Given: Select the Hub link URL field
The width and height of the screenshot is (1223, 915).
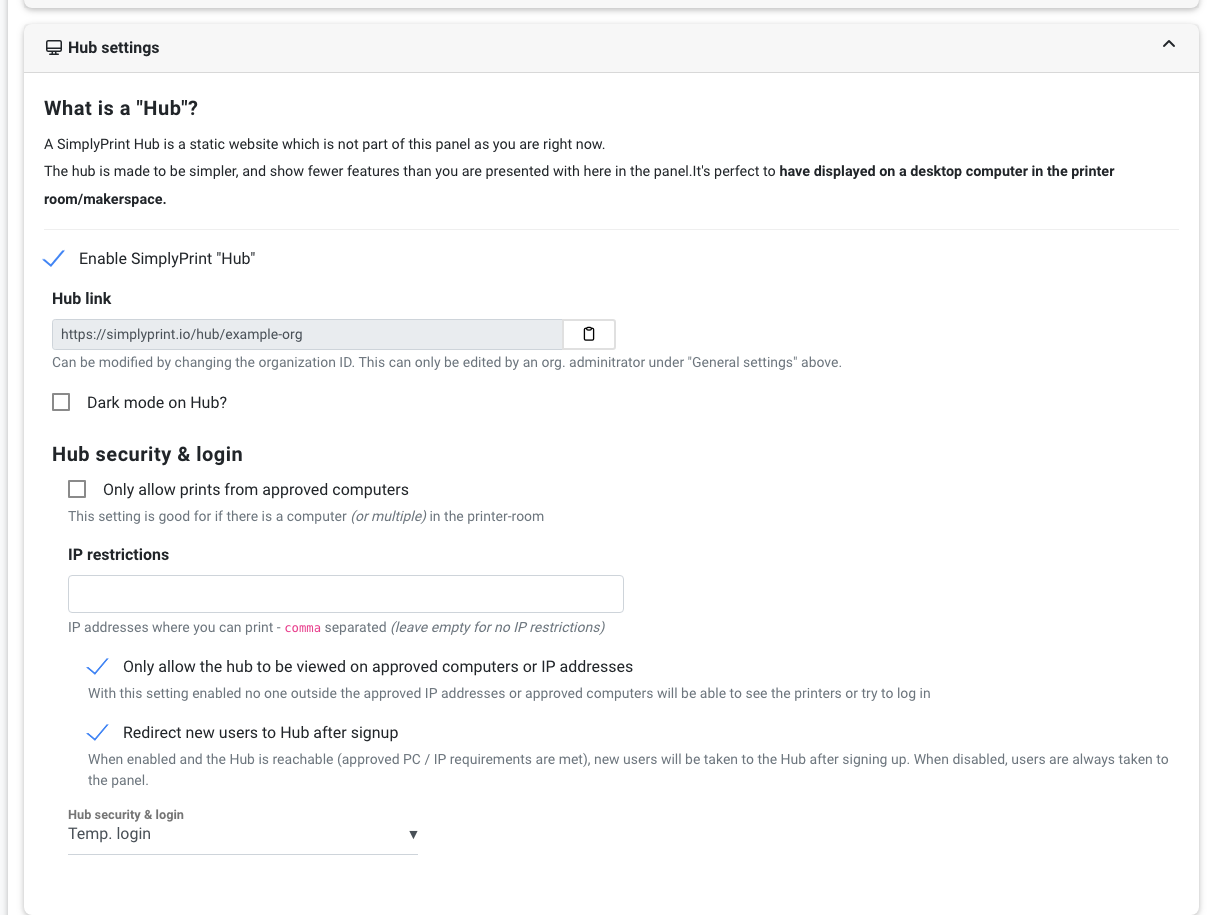Looking at the screenshot, I should click(x=308, y=334).
